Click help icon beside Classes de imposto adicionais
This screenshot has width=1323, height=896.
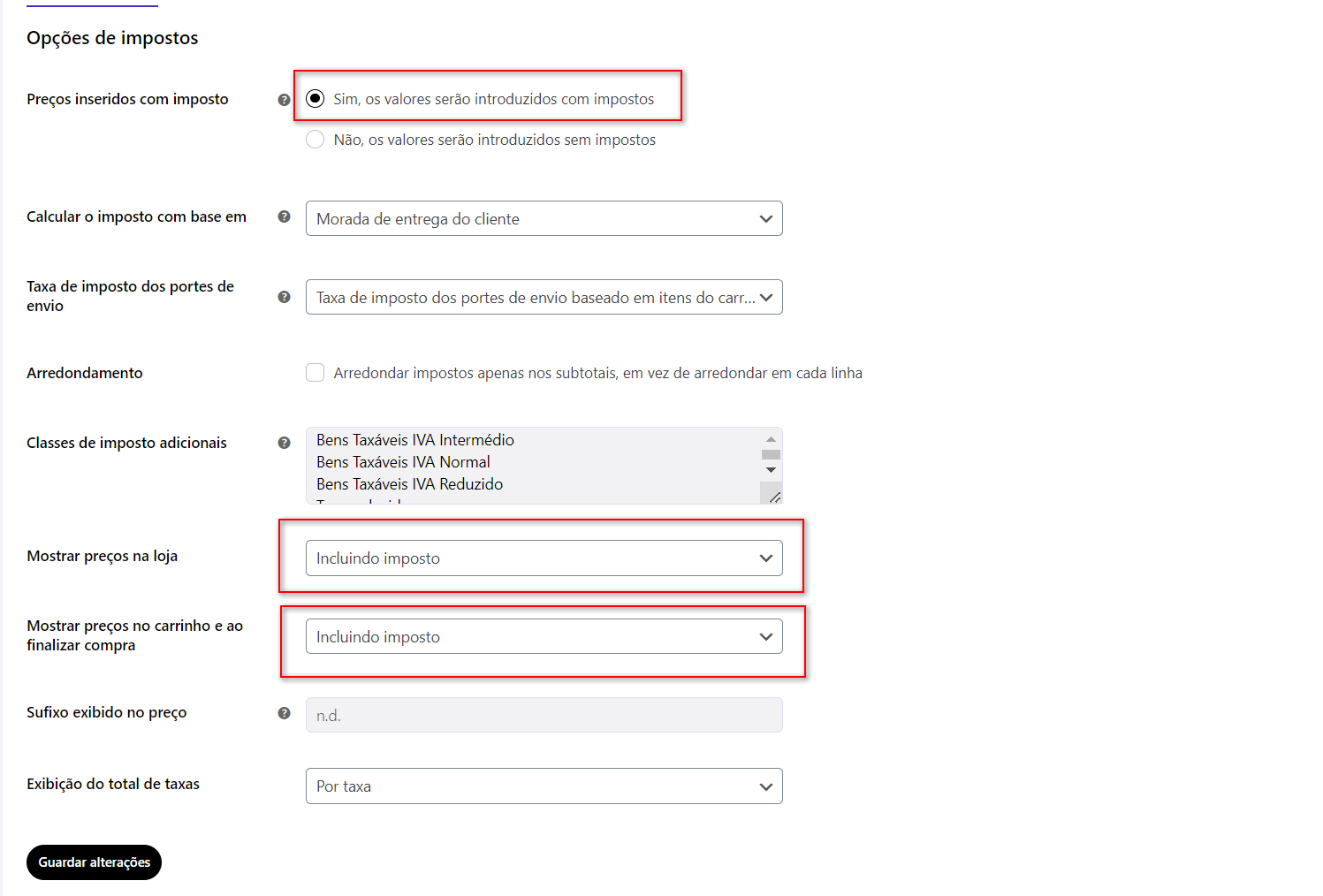point(284,443)
